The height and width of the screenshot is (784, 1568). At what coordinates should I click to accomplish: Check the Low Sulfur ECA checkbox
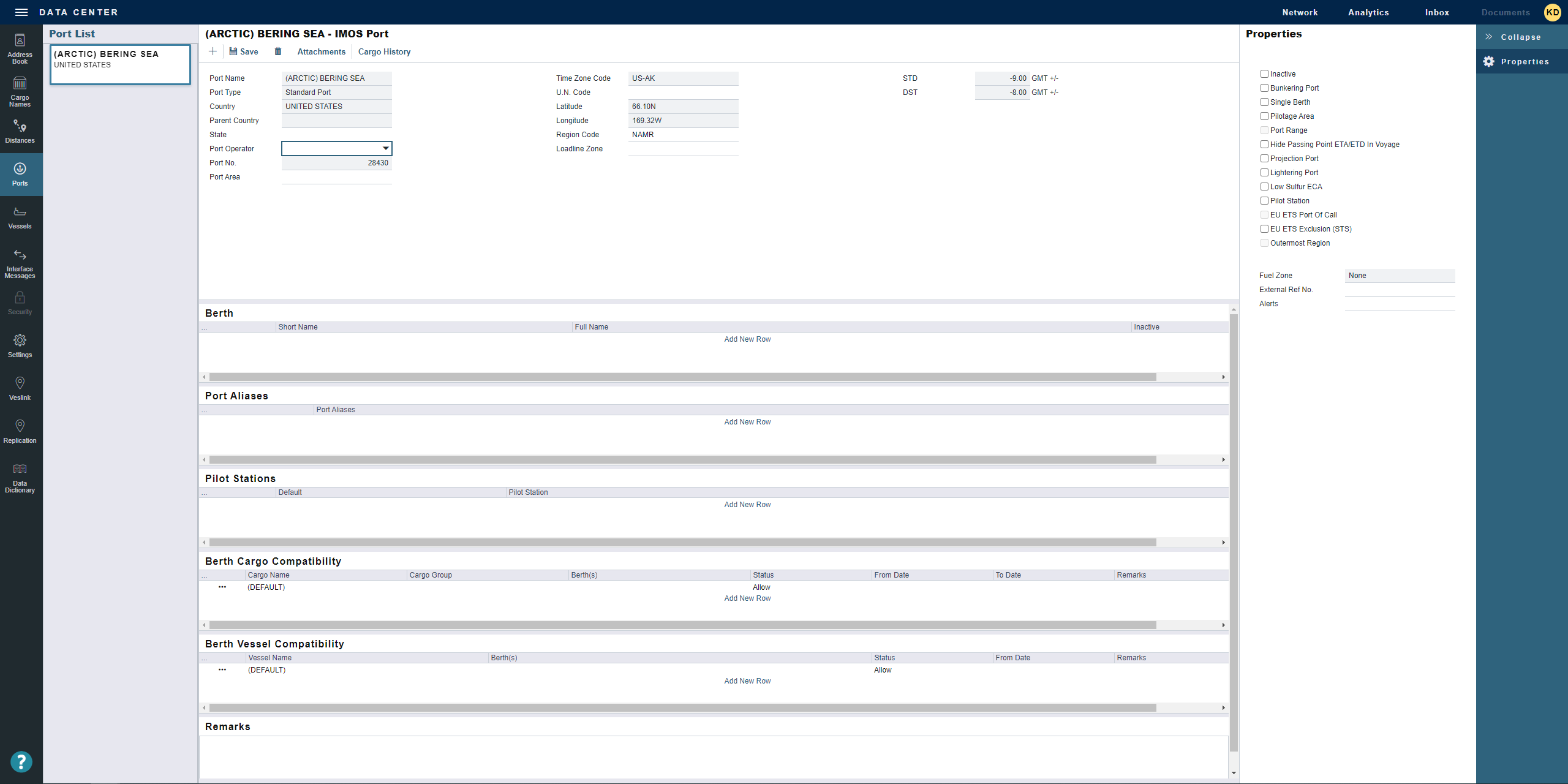pyautogui.click(x=1264, y=187)
